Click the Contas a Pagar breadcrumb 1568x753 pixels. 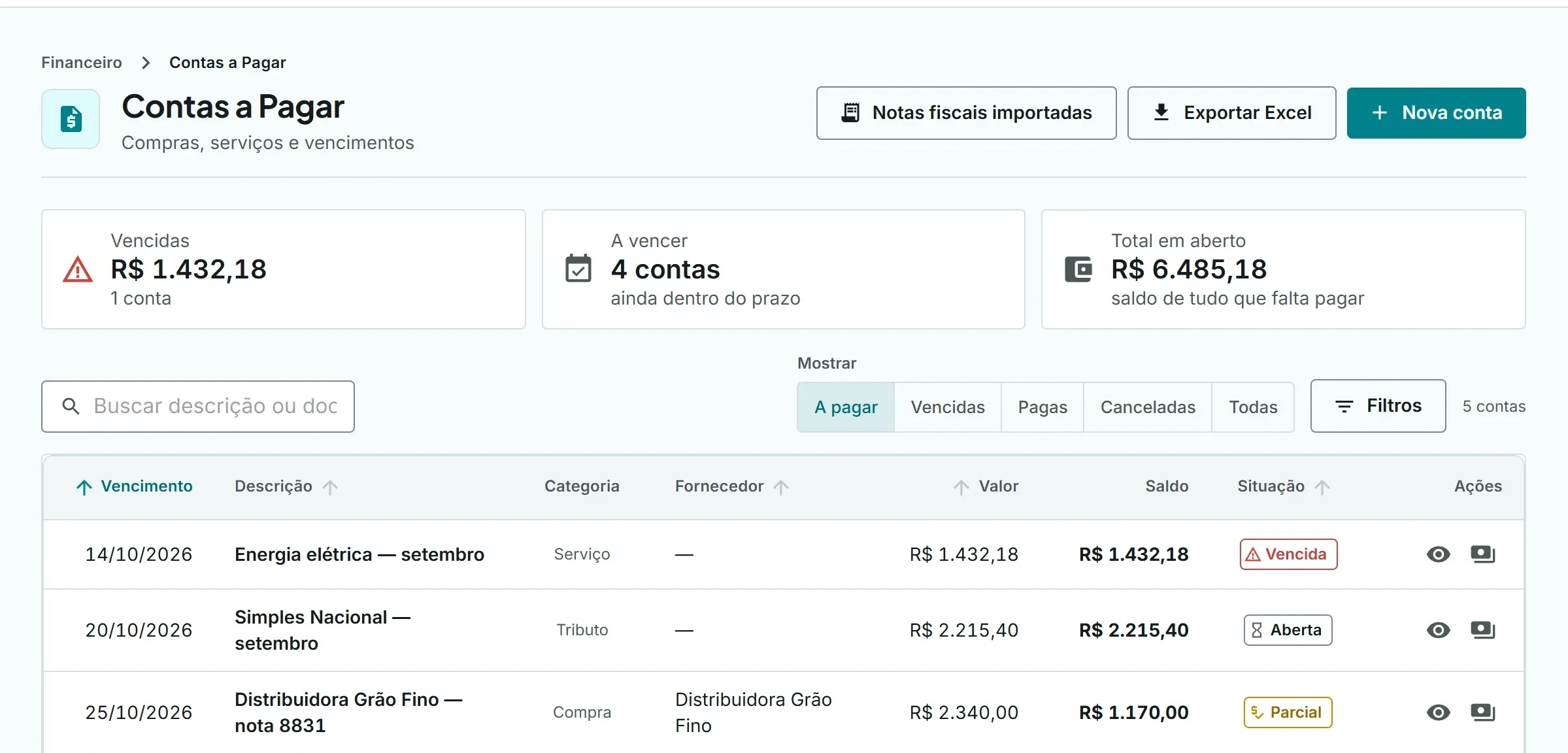227,63
